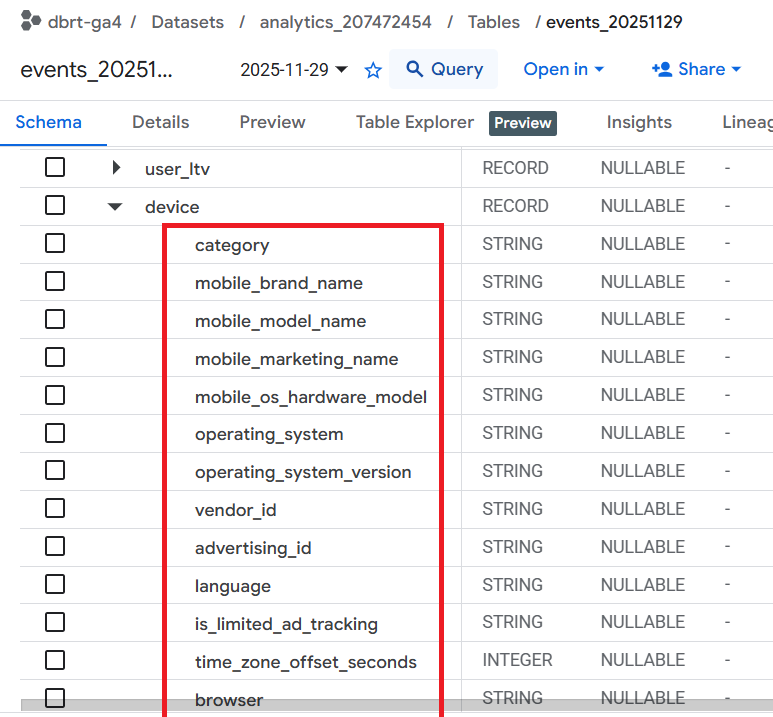Viewport: 773px width, 717px height.
Task: Check the category field checkbox
Action: pyautogui.click(x=55, y=244)
